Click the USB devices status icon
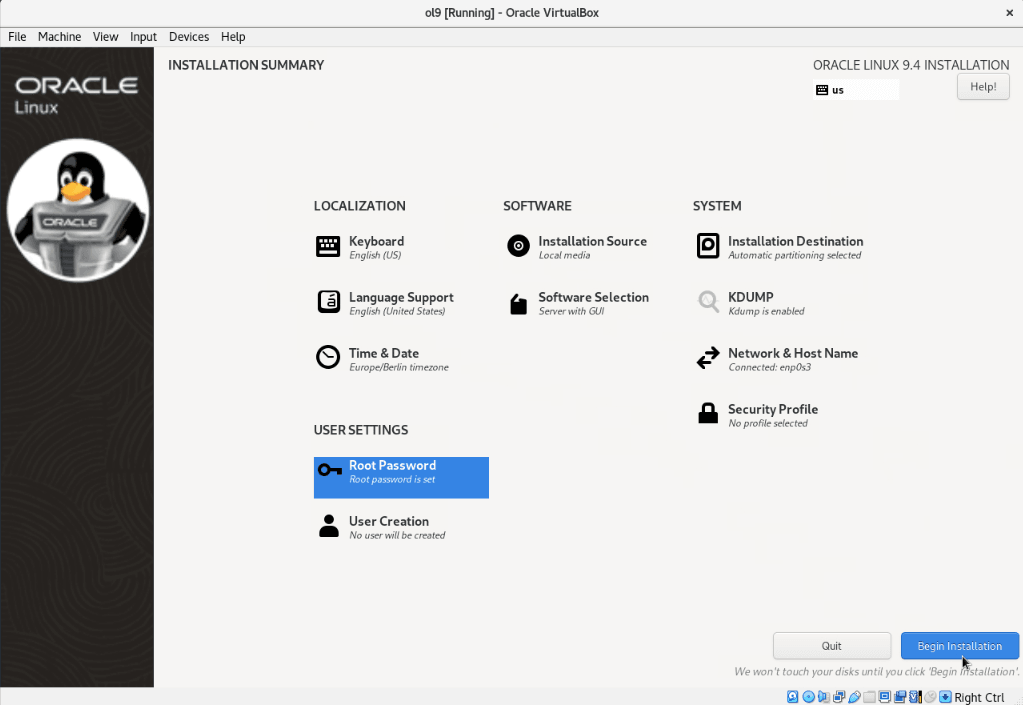This screenshot has width=1023, height=705. 855,697
